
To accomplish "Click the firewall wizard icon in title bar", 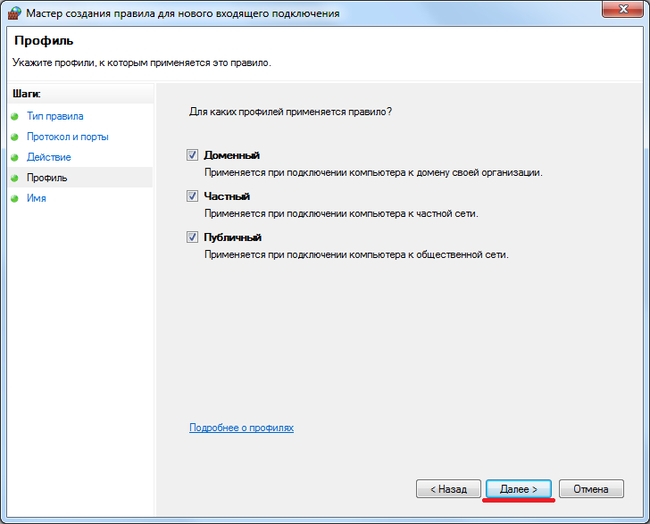I will point(14,13).
